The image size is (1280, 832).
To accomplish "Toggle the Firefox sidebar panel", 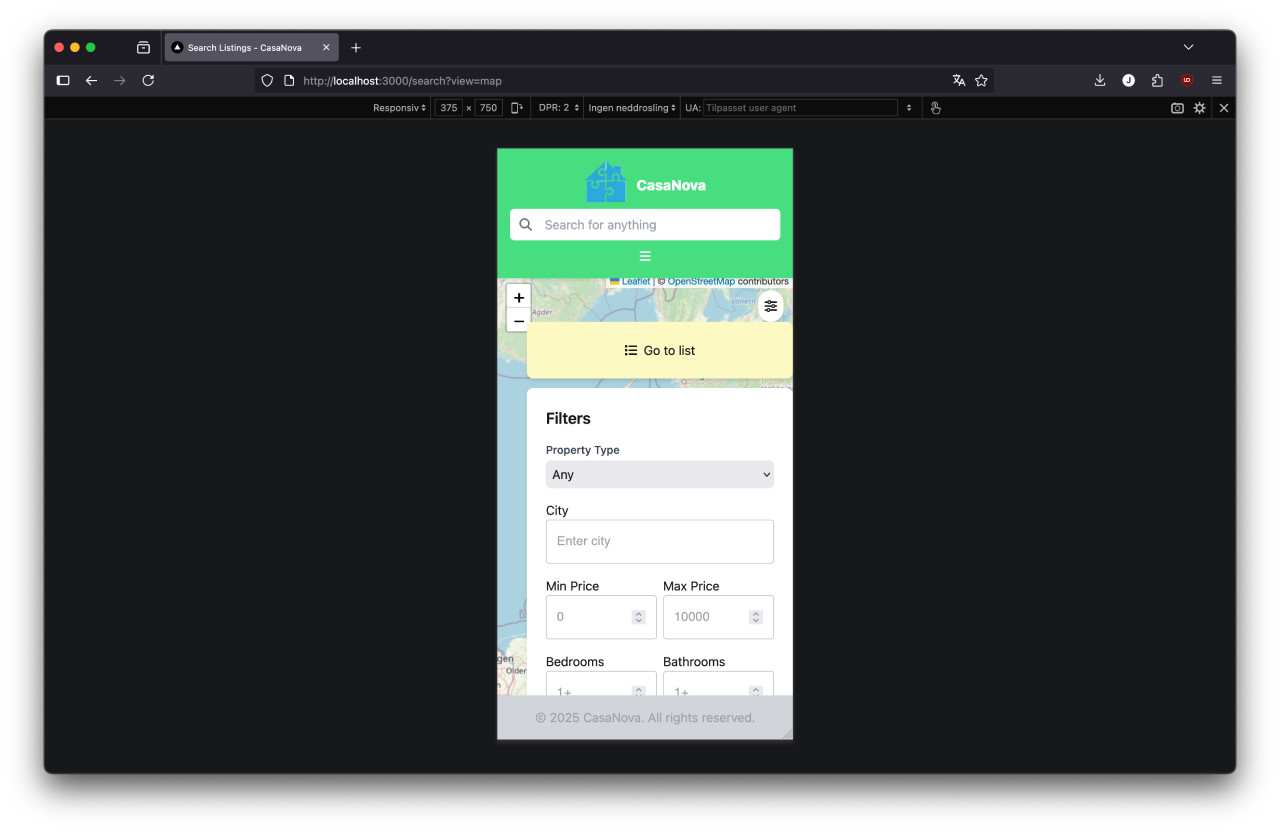I will tap(63, 80).
